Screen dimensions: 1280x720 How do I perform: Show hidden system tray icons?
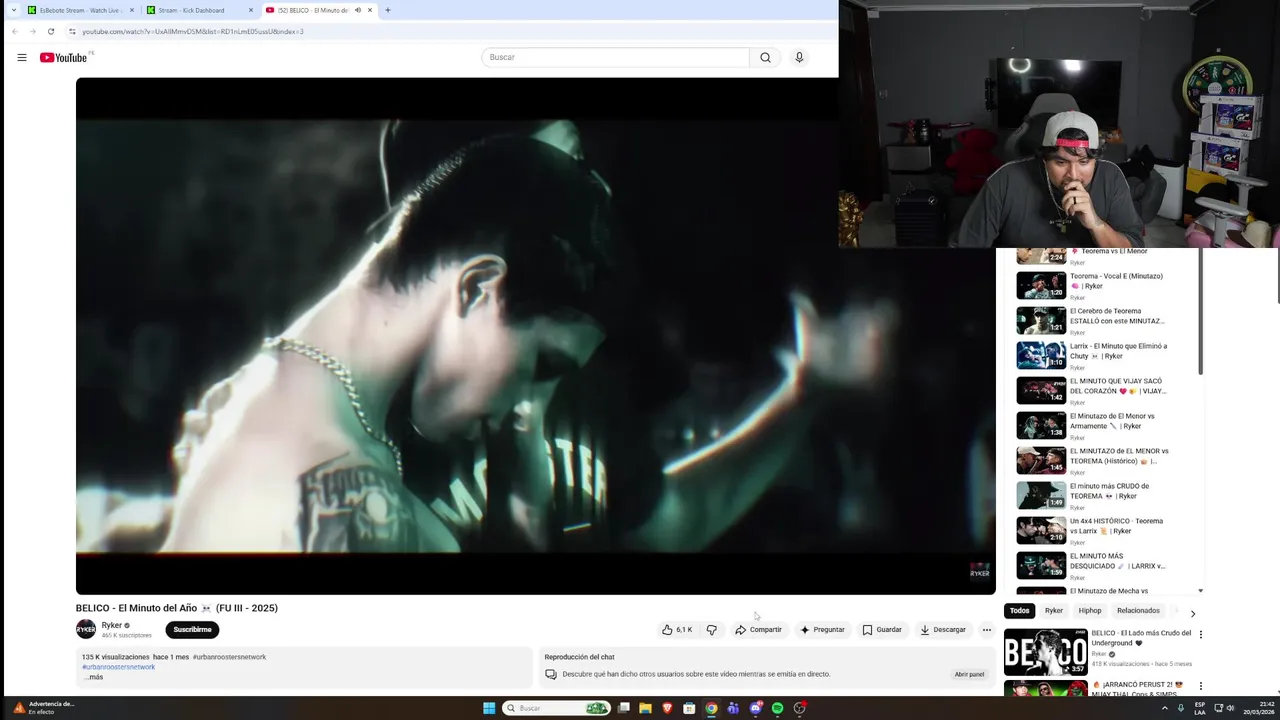point(1165,708)
